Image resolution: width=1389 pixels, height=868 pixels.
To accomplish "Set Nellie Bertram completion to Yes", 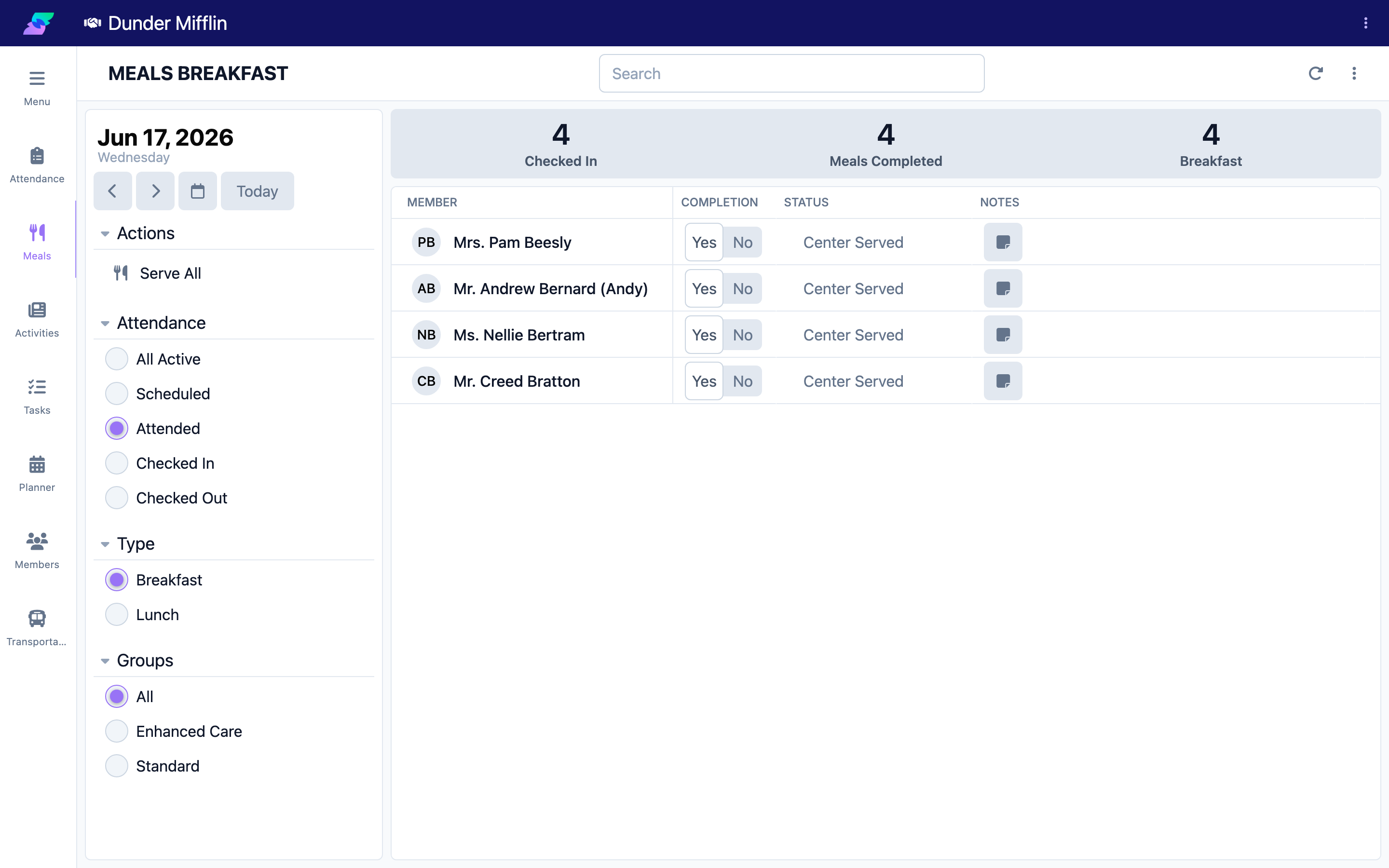I will 704,335.
